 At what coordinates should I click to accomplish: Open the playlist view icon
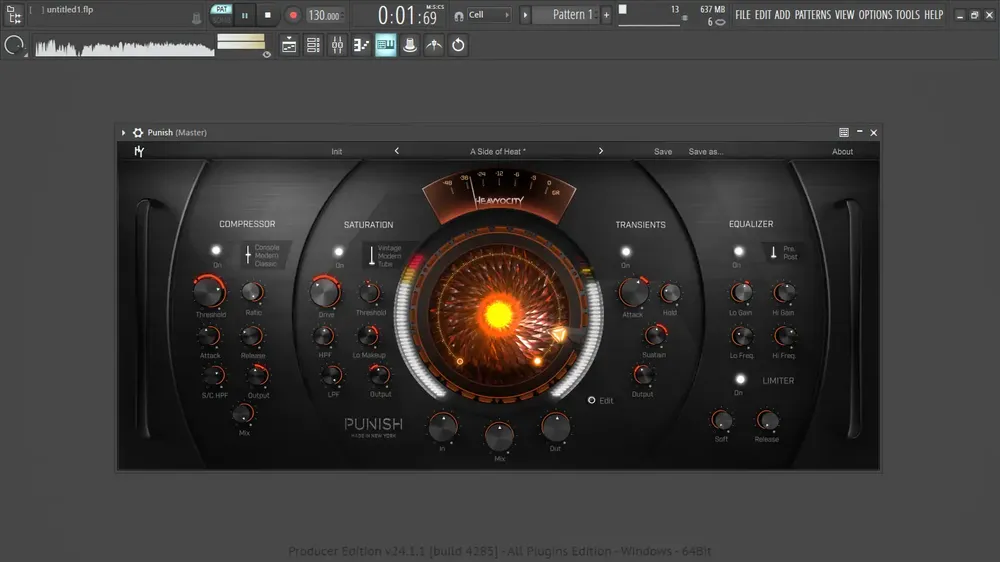(289, 45)
